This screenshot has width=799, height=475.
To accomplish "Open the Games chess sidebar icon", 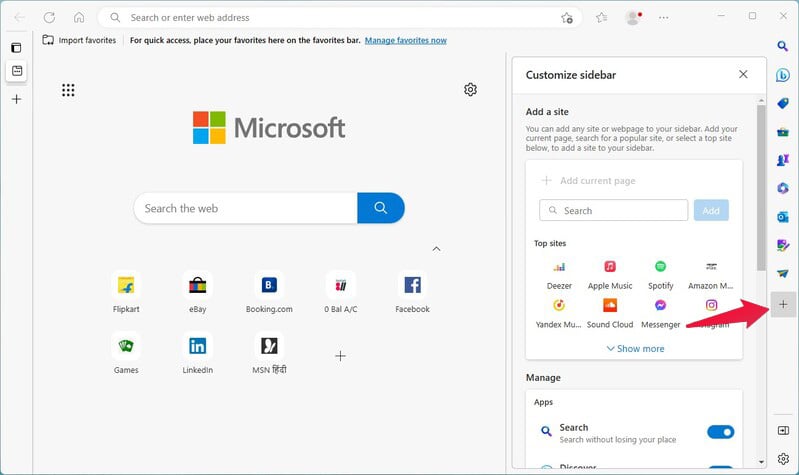I will tap(783, 160).
